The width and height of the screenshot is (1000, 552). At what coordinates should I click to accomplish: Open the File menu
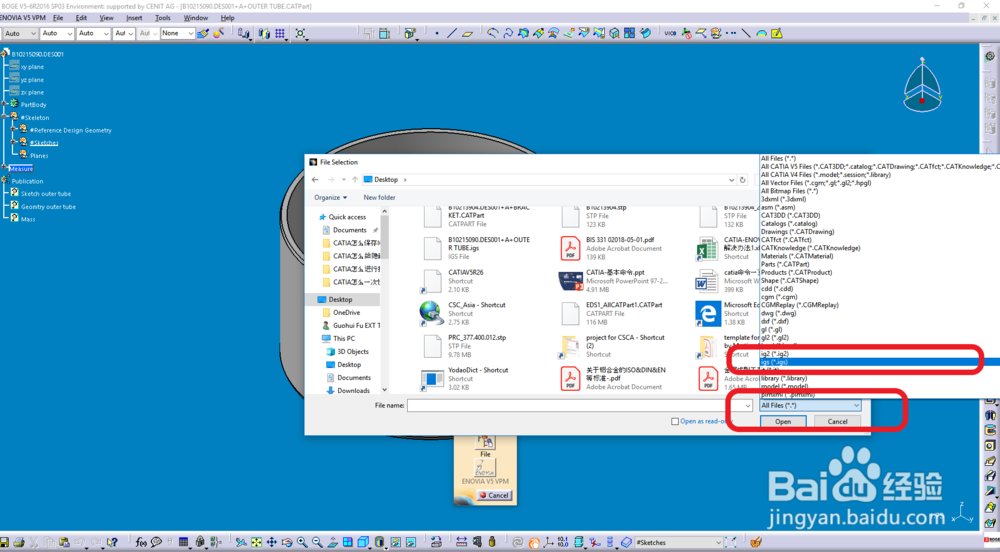point(58,18)
